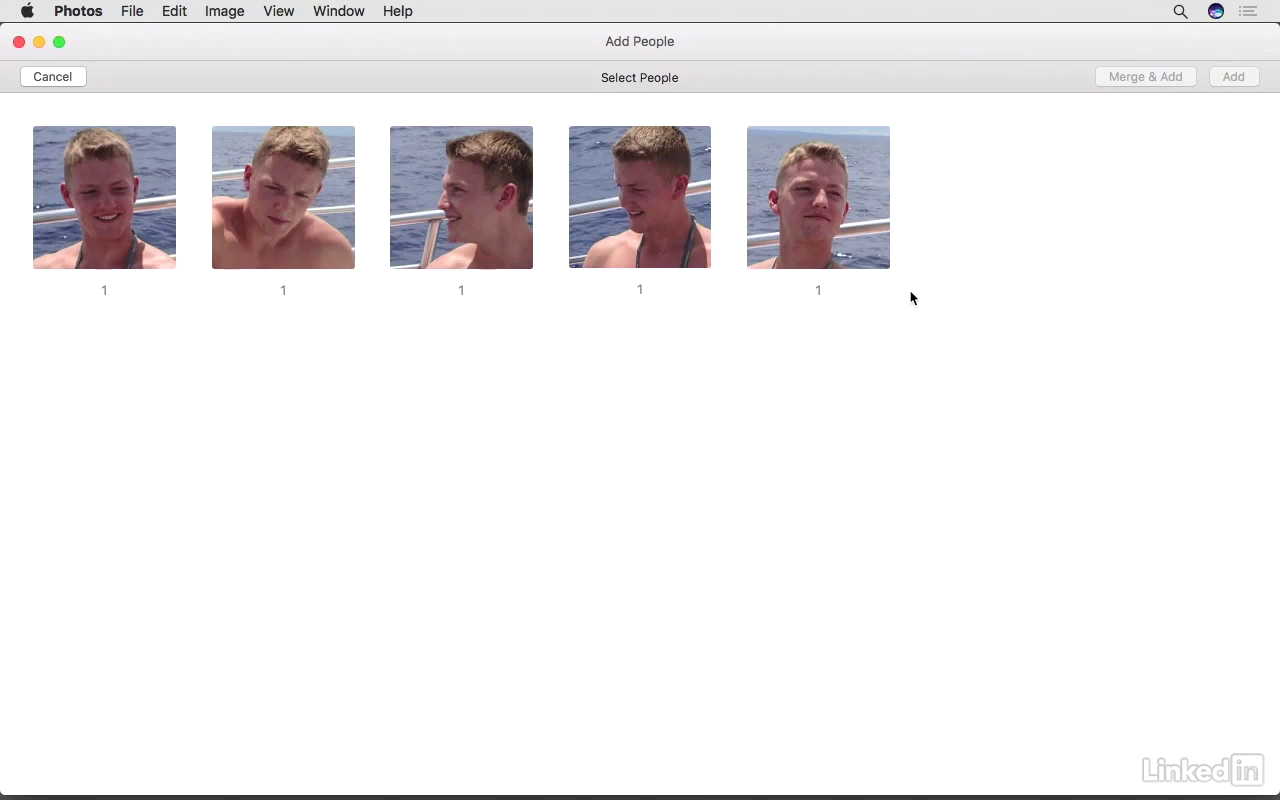1280x800 pixels.
Task: Open the View menu
Action: [x=279, y=11]
